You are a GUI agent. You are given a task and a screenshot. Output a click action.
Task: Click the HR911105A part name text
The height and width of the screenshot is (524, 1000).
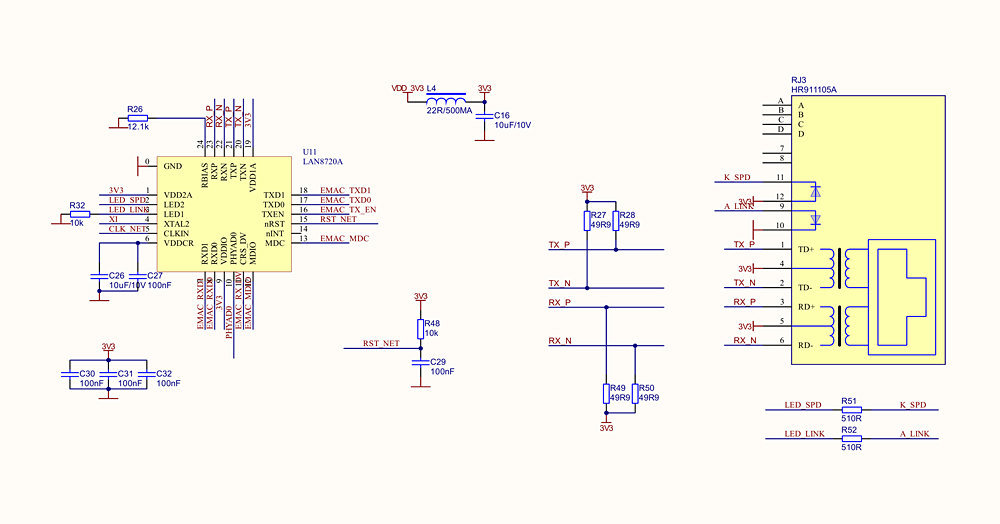tap(814, 90)
